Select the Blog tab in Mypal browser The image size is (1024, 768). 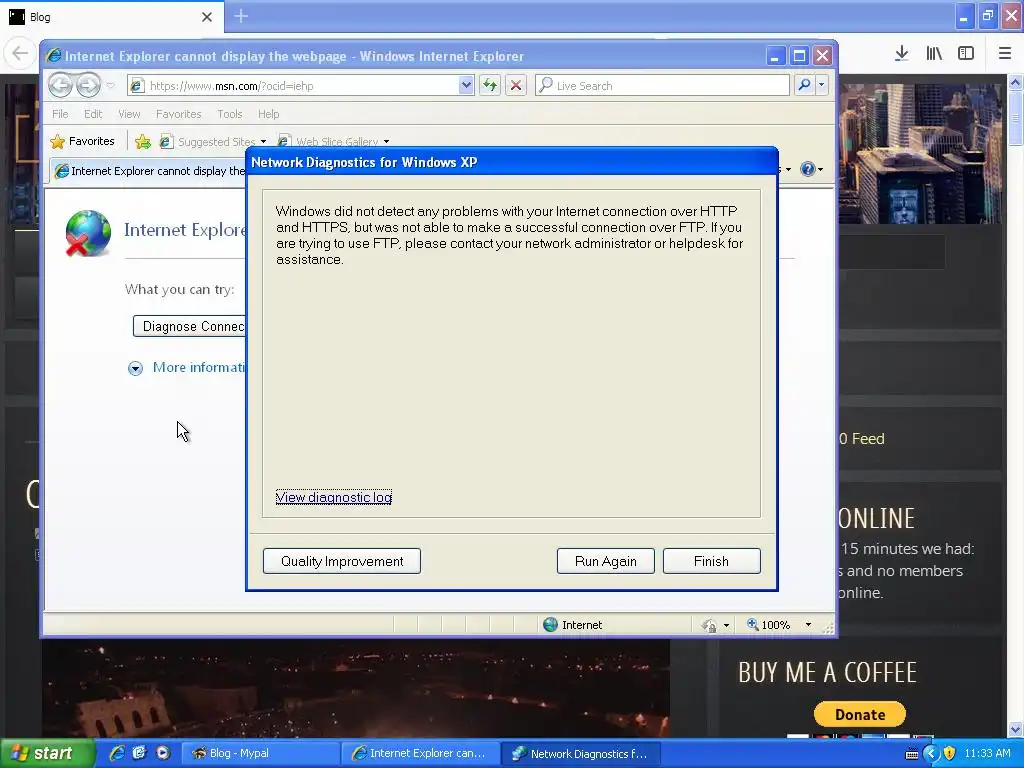111,17
